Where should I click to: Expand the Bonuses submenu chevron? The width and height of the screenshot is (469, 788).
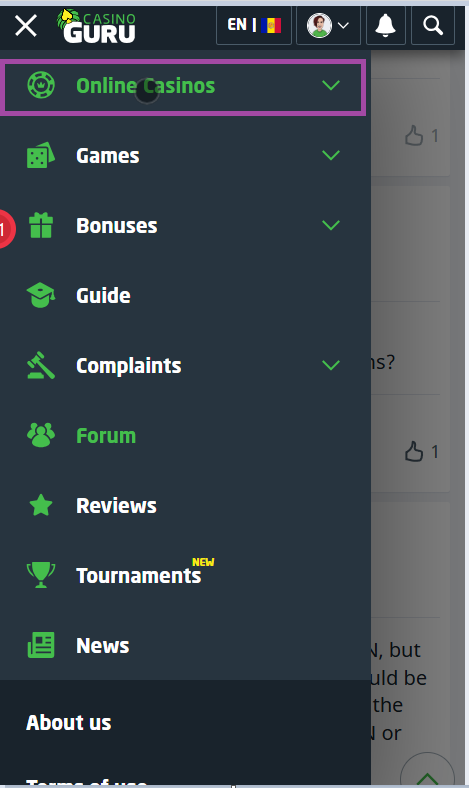pos(331,225)
